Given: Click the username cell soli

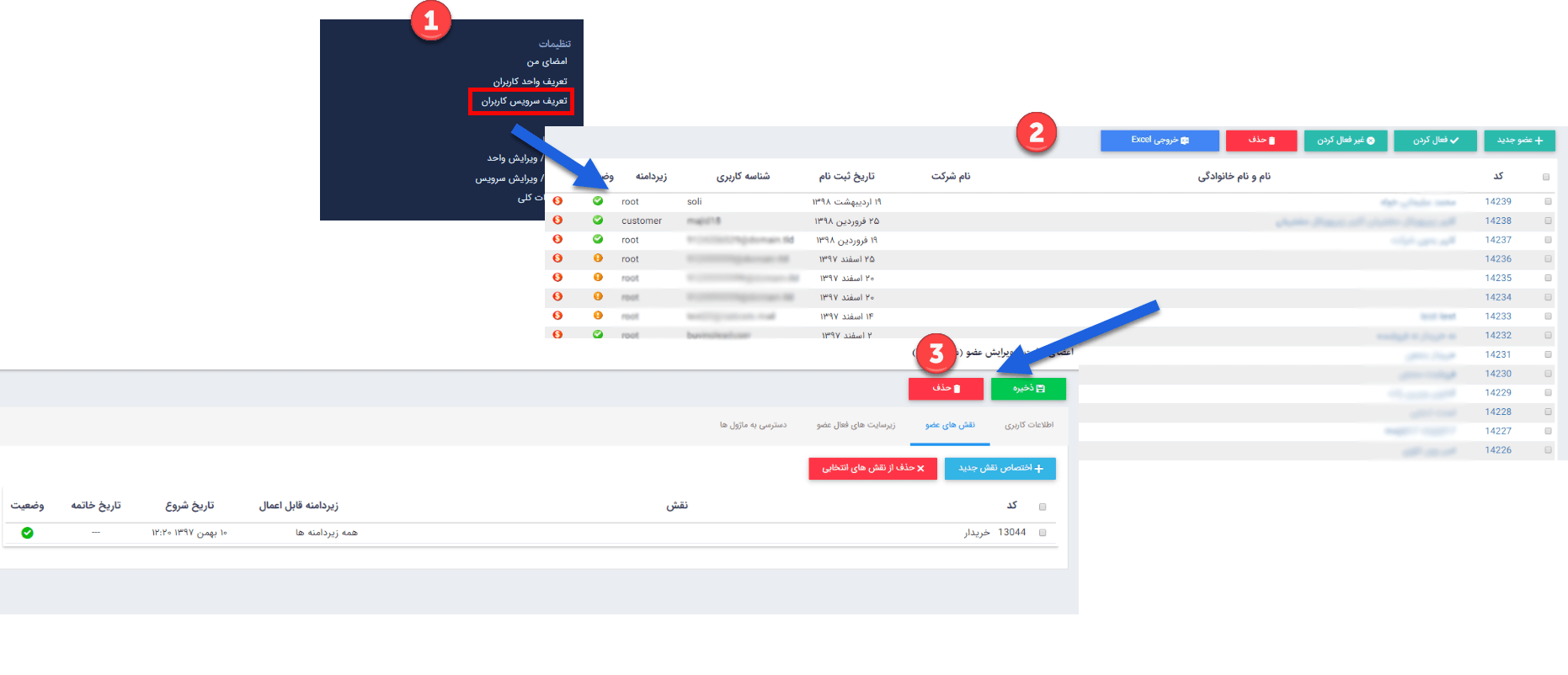Looking at the screenshot, I should [694, 202].
